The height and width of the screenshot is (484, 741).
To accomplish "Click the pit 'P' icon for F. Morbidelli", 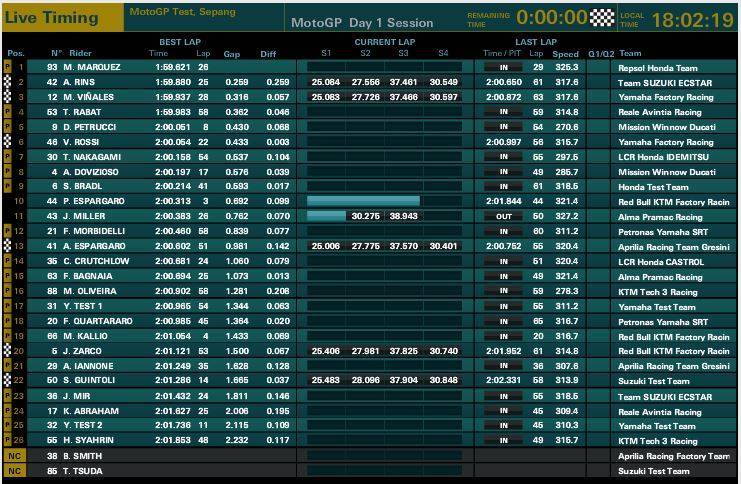I will pos(7,231).
